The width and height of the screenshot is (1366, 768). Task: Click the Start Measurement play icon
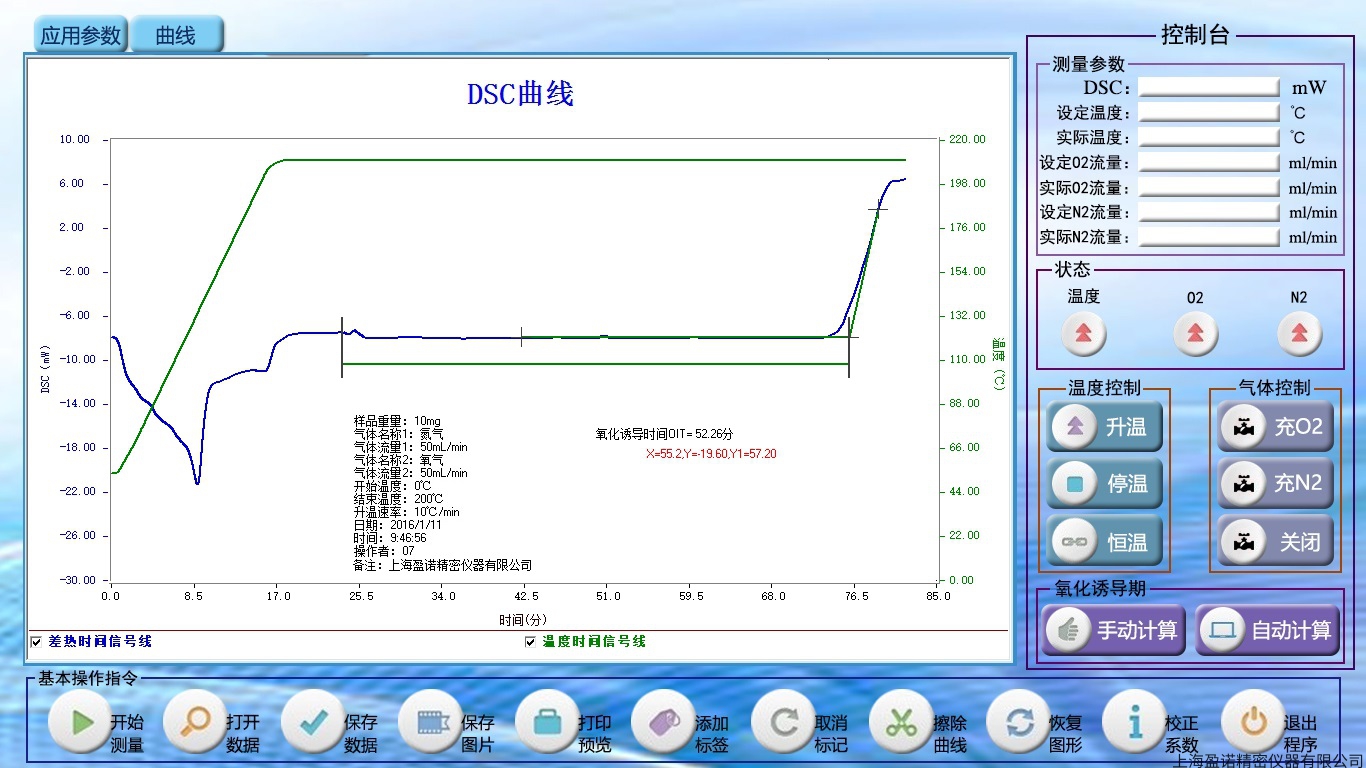[x=81, y=722]
